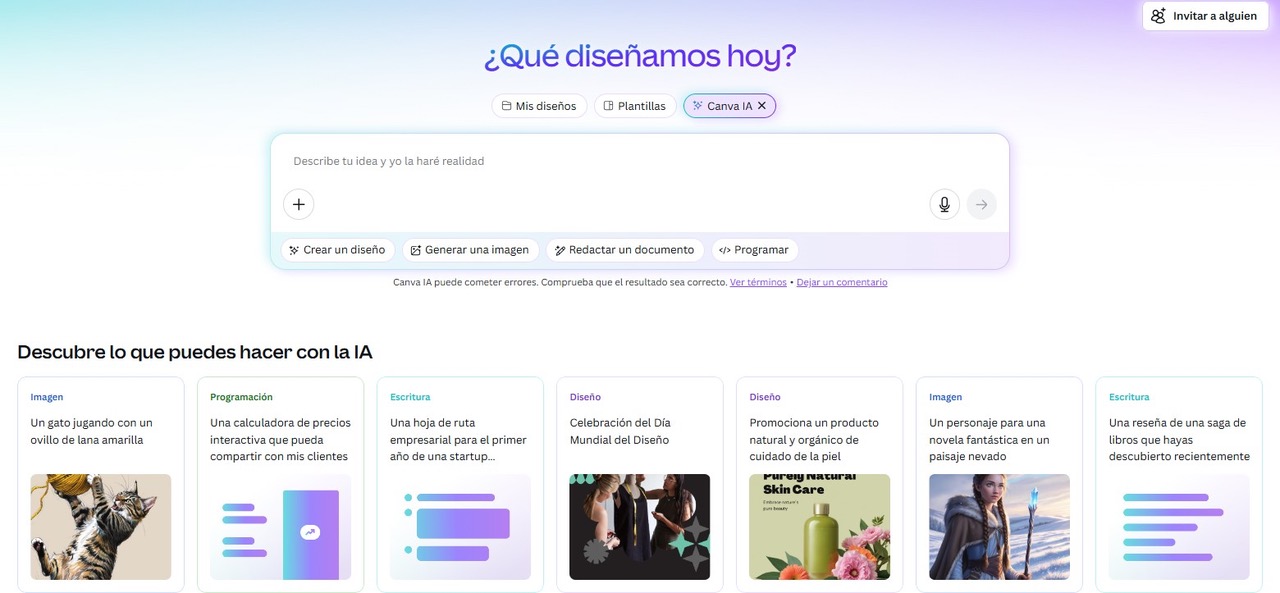
Task: Activate the Mis diseños filter
Action: [539, 105]
